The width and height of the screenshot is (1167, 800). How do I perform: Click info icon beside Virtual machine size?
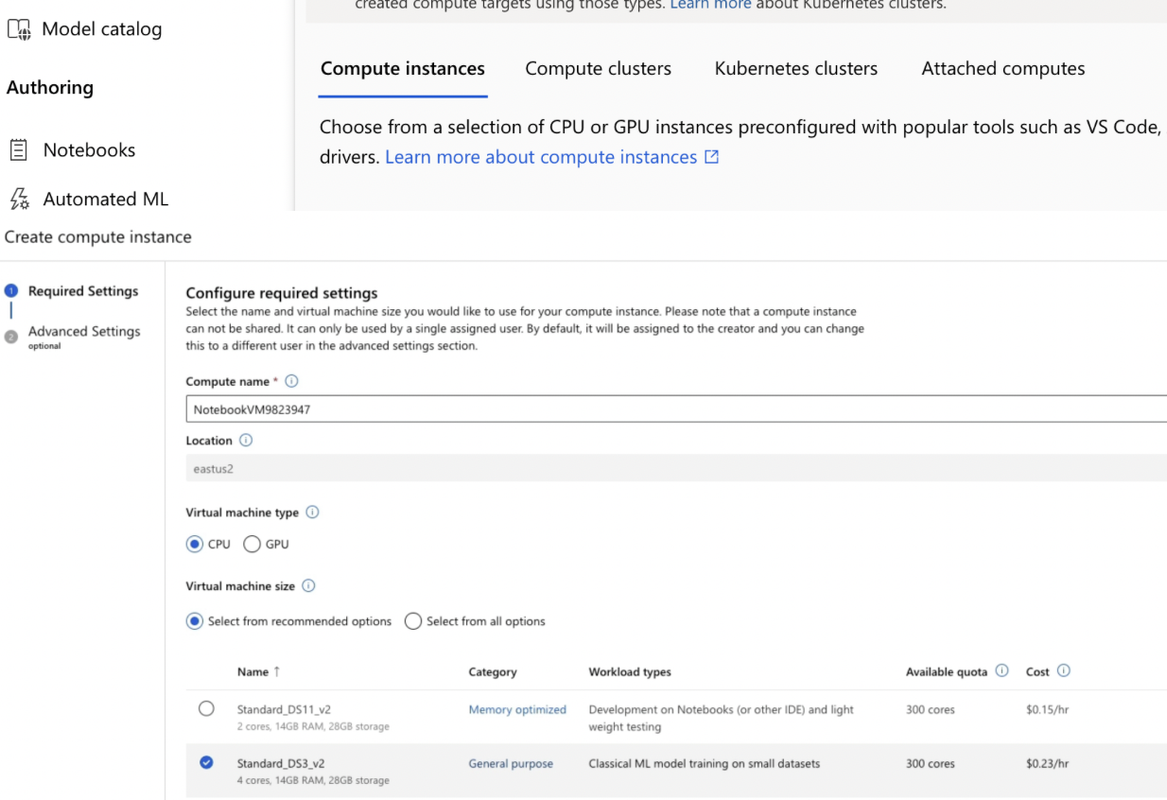pyautogui.click(x=309, y=586)
